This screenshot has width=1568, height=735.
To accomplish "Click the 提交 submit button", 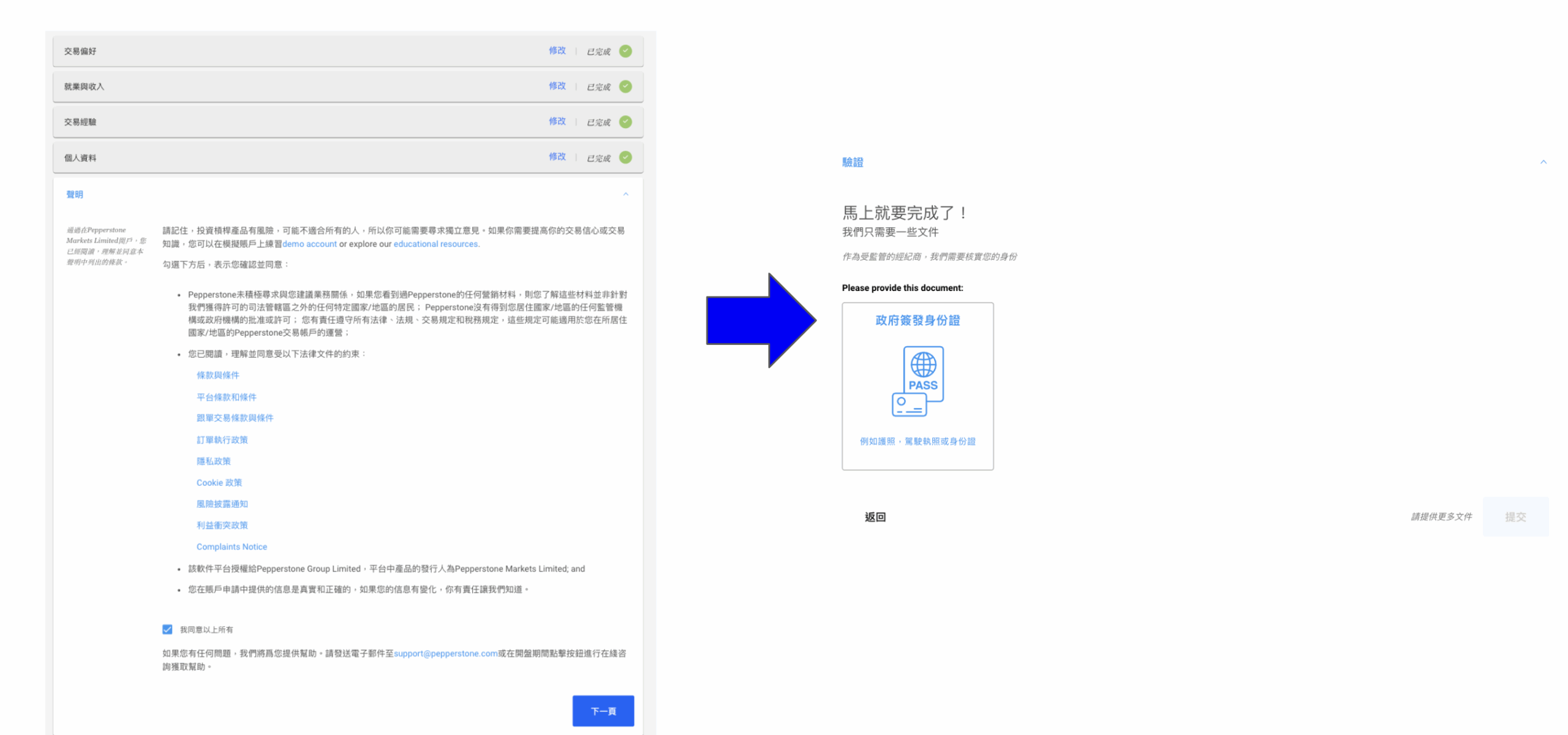I will pos(1515,517).
